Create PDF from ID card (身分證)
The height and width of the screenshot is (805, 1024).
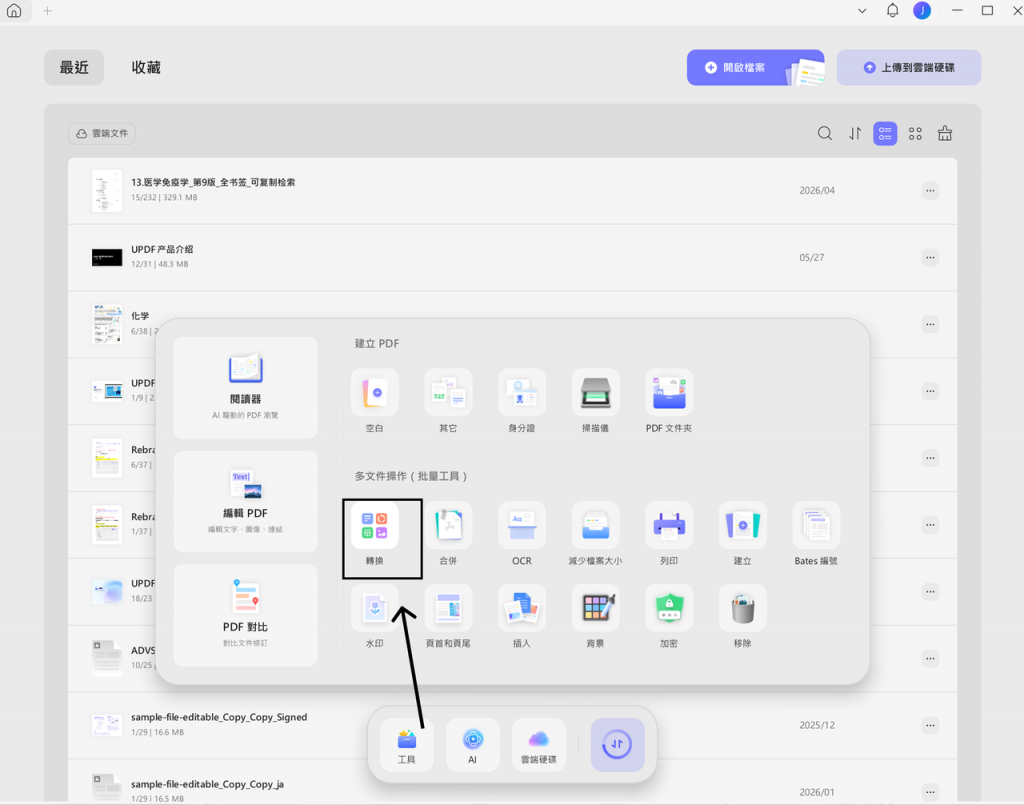coord(522,392)
